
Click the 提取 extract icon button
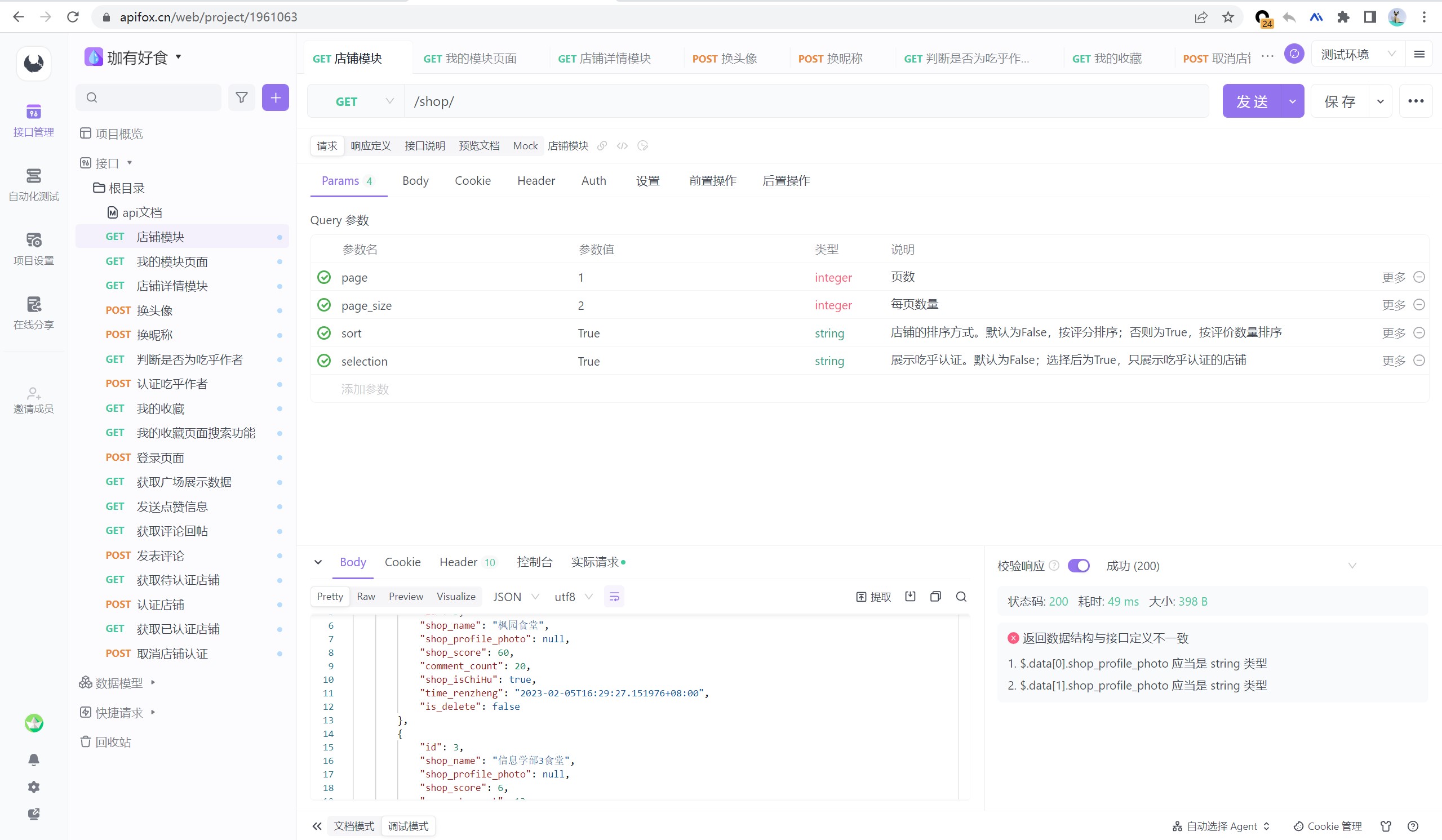[873, 597]
